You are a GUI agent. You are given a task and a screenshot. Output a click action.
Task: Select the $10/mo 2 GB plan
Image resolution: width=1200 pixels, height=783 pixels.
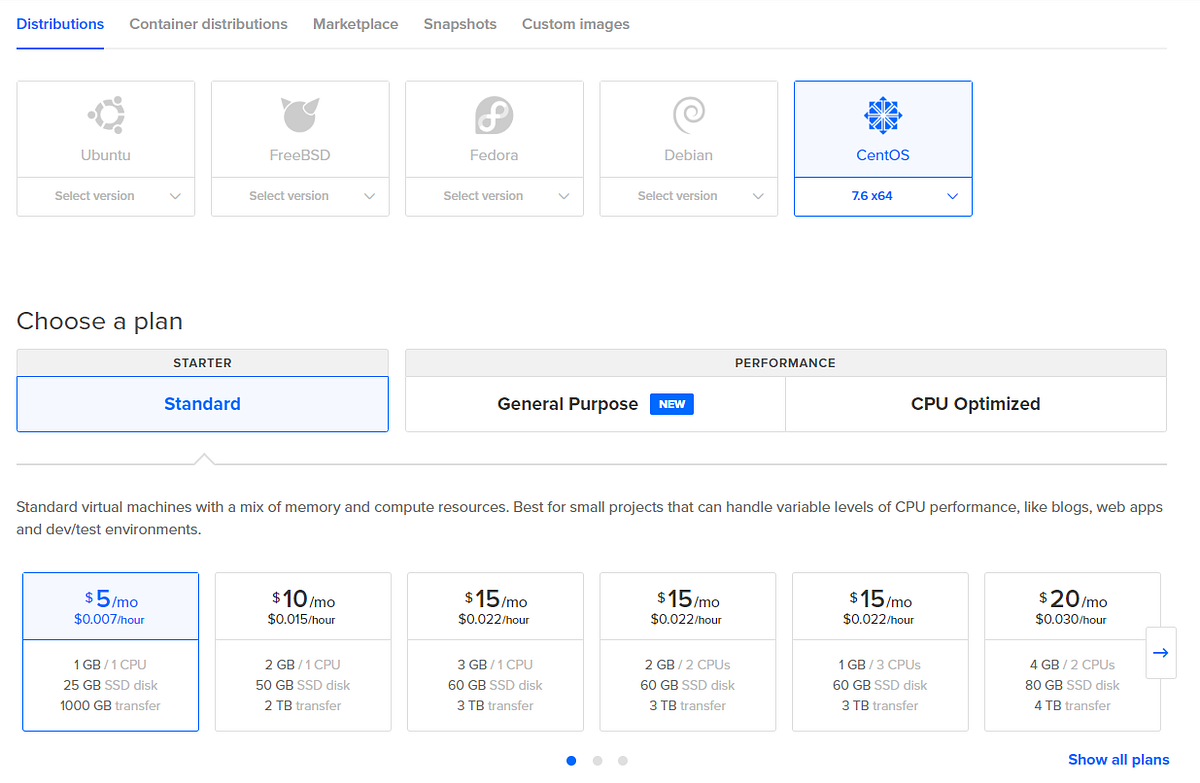[303, 652]
